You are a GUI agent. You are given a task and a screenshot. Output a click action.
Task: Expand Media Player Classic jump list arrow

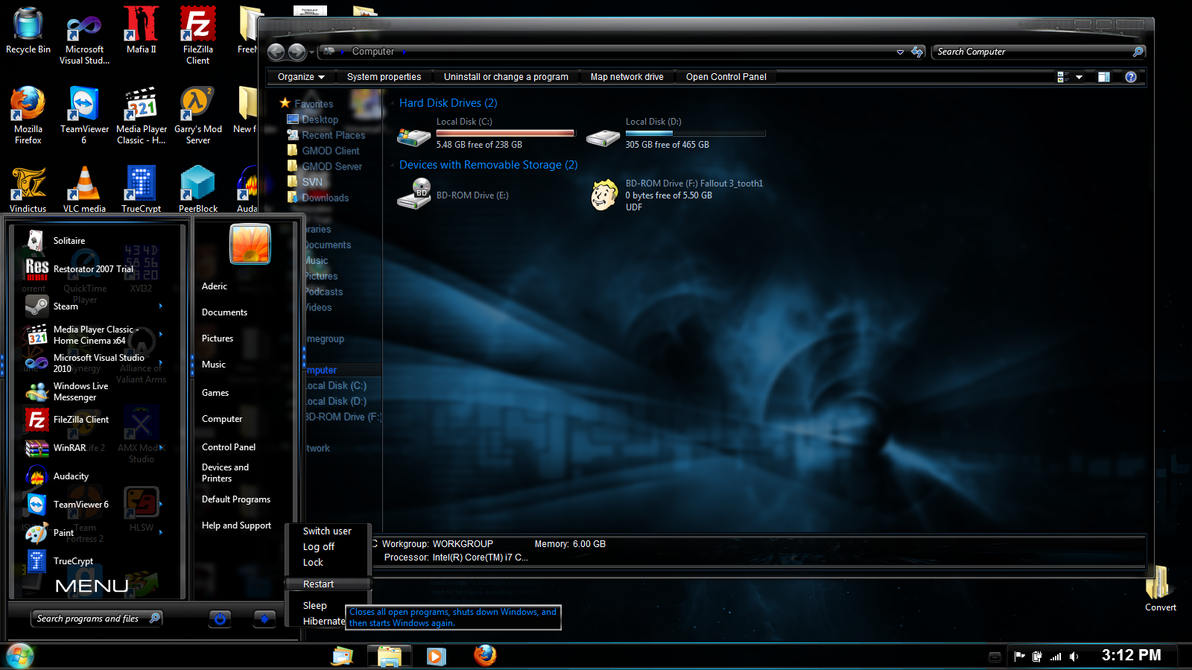(160, 335)
